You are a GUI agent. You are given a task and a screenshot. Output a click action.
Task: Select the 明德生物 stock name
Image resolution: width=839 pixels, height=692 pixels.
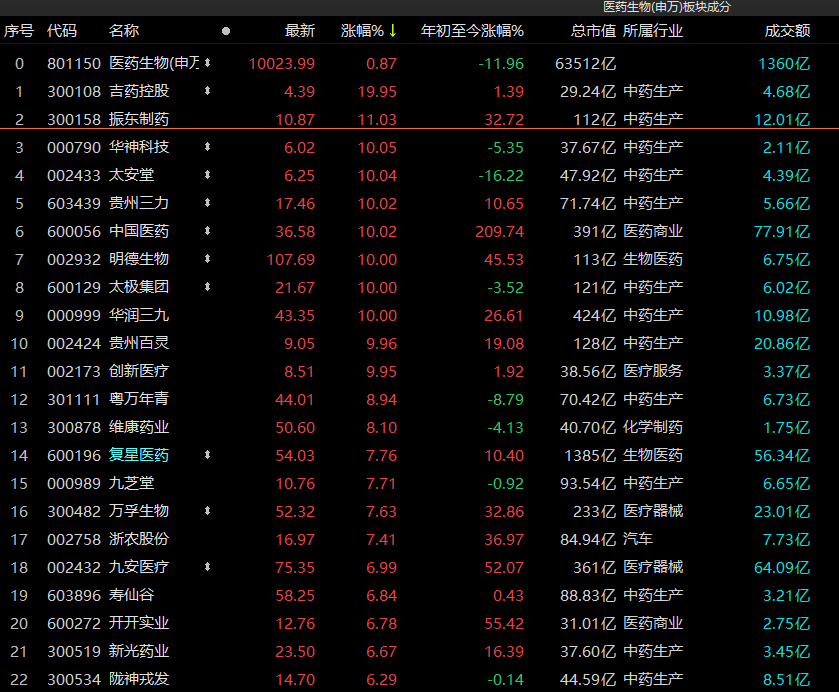point(139,259)
